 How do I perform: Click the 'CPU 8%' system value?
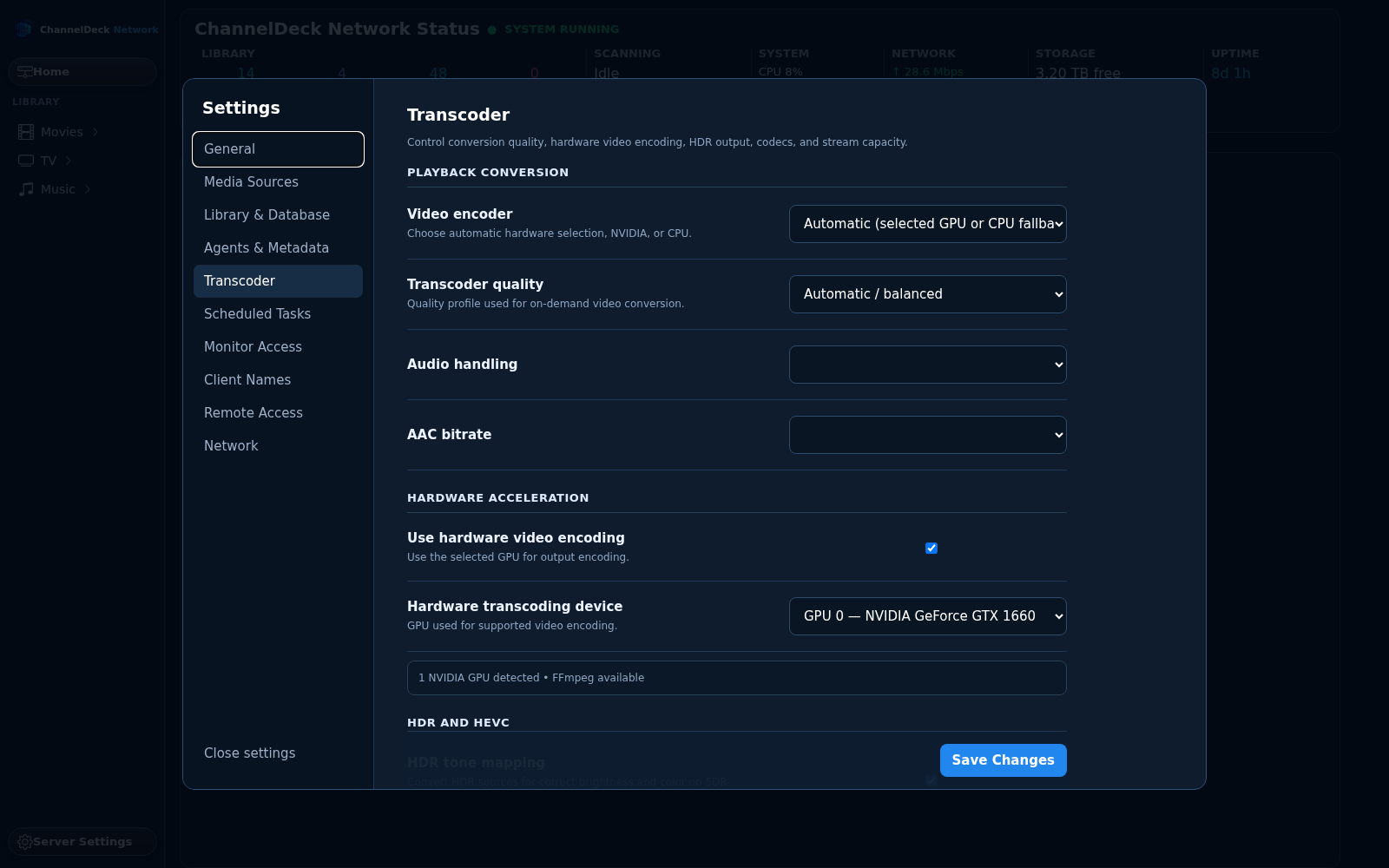tap(780, 72)
